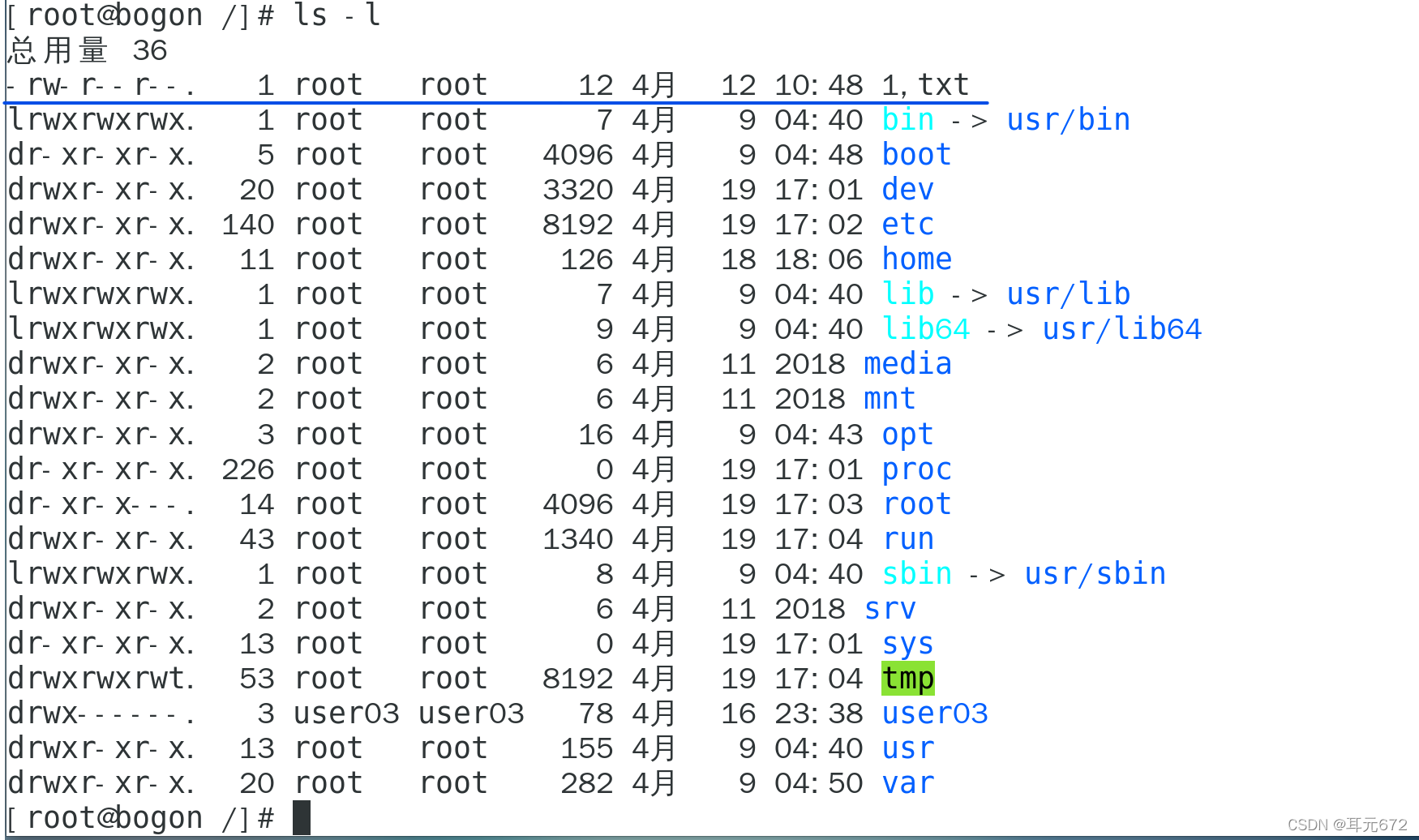Select the lib symlink name

(907, 294)
